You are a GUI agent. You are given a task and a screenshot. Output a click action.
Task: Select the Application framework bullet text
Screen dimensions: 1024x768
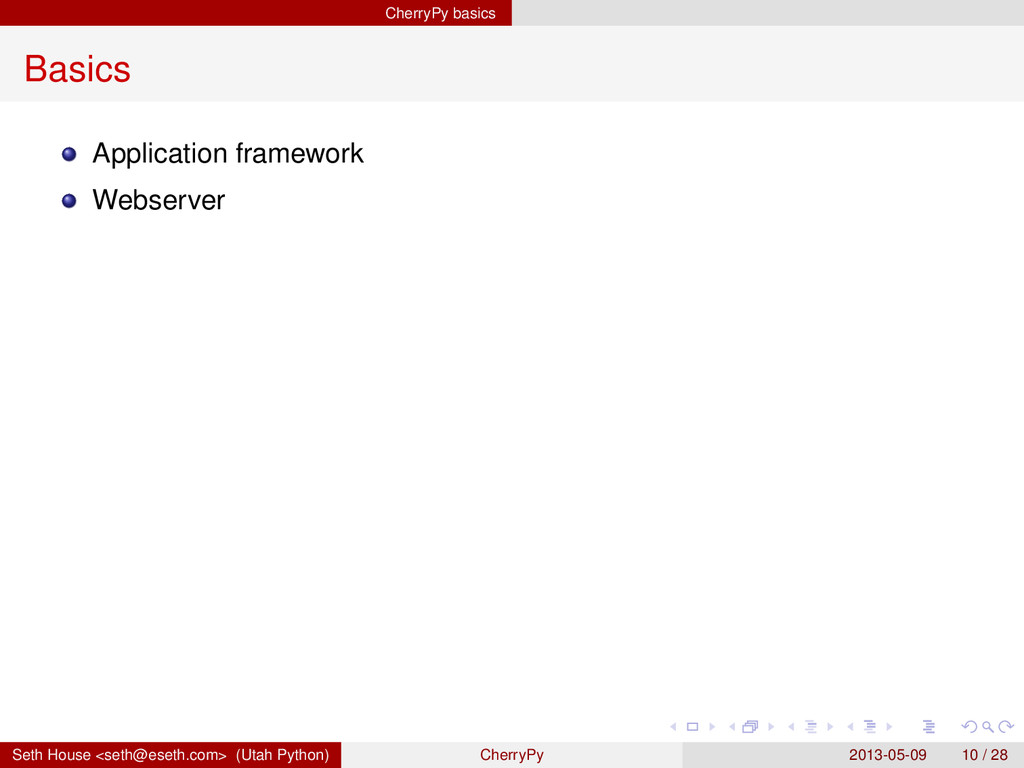point(228,154)
